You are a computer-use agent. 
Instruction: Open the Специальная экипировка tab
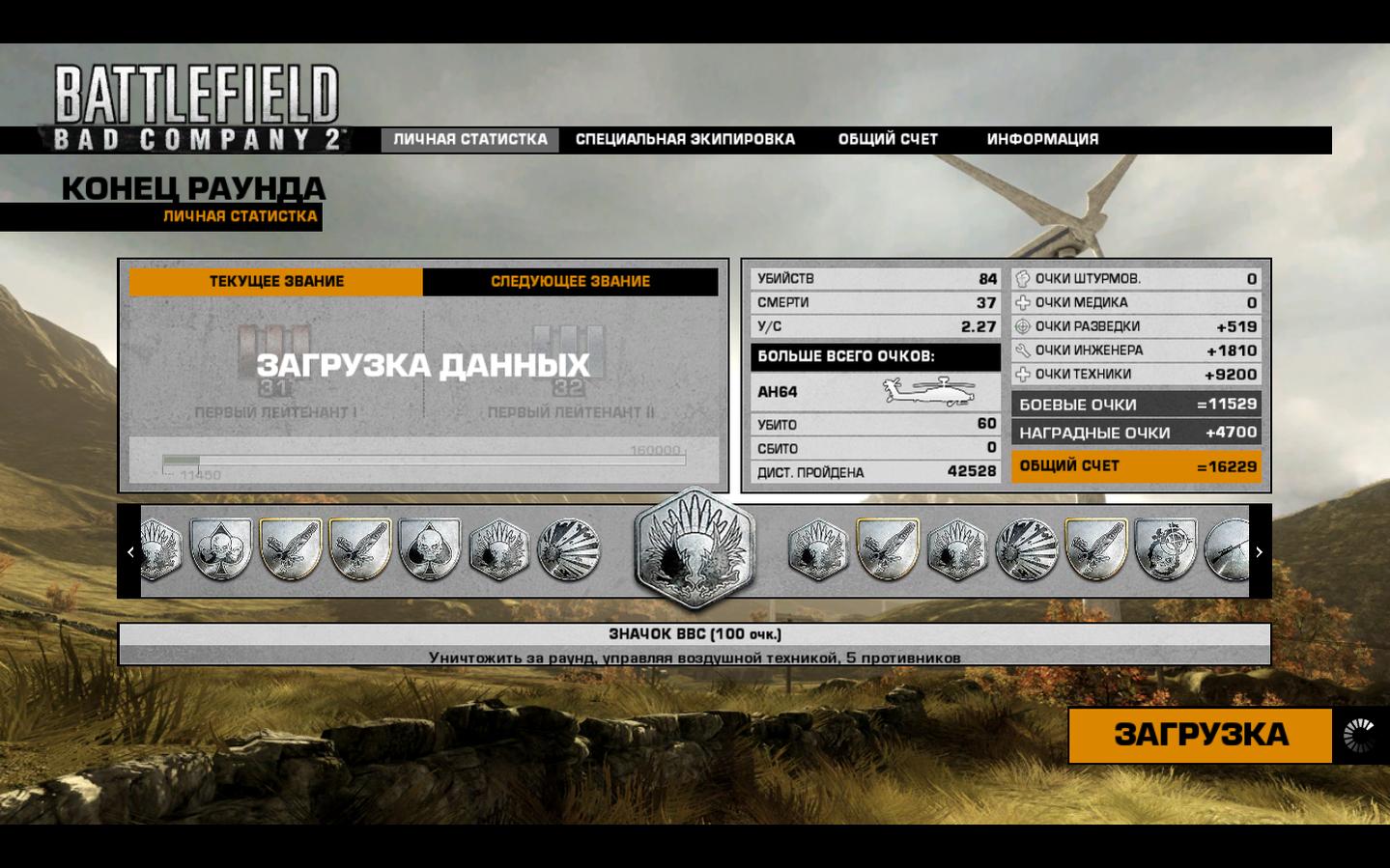click(685, 139)
